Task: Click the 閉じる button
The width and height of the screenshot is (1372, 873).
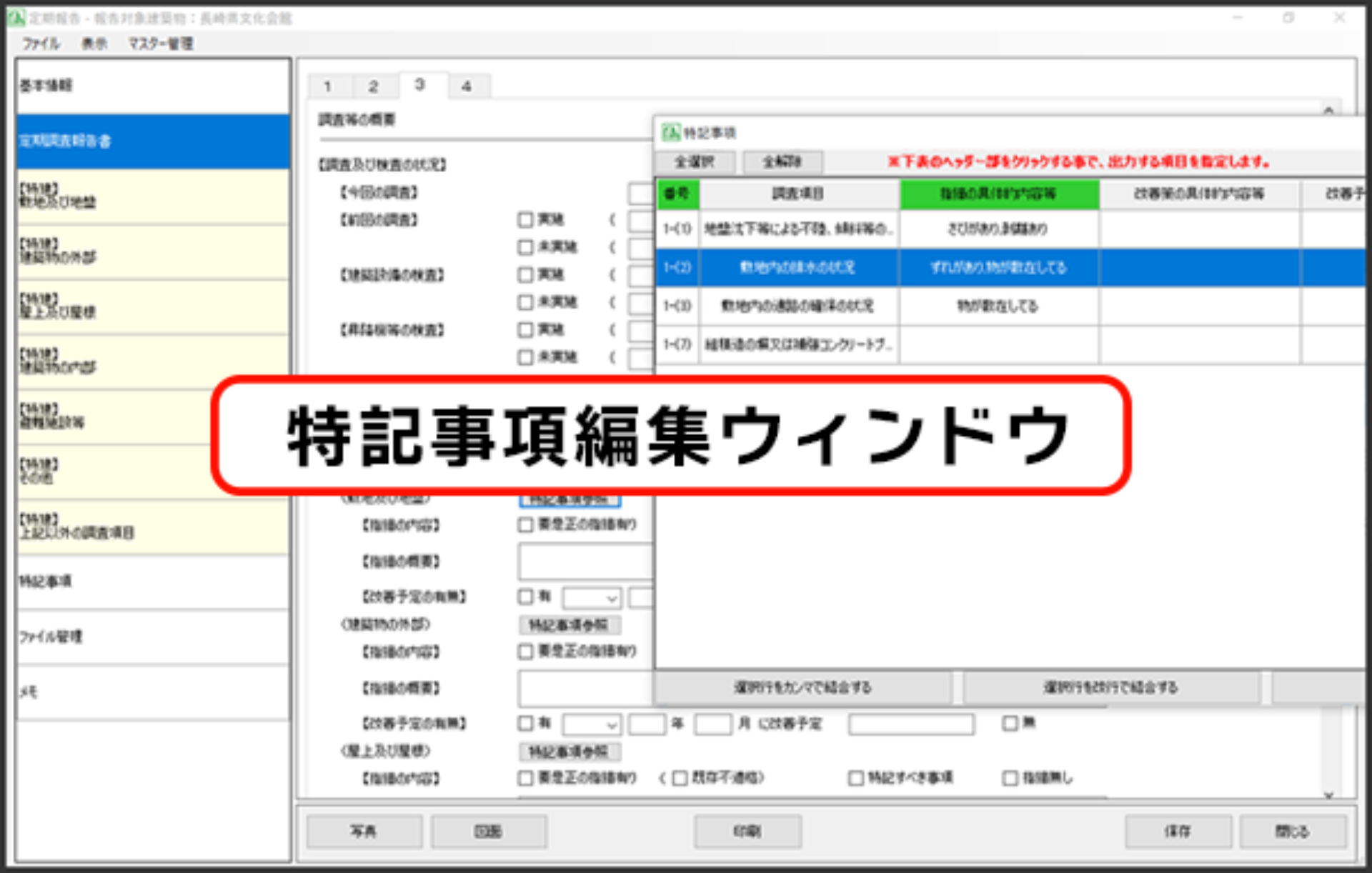Action: (x=1292, y=832)
